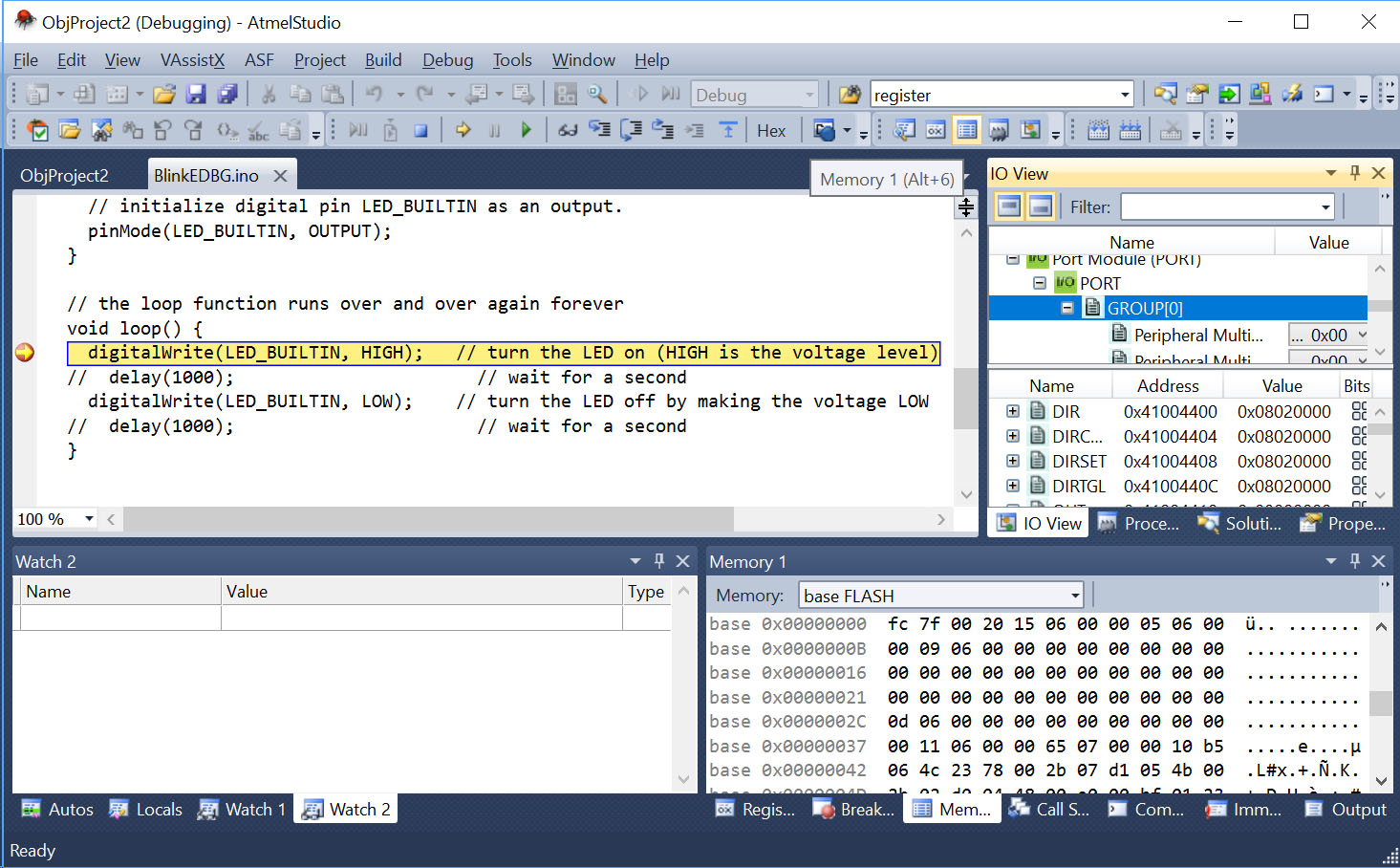Click the Undo arrow icon
This screenshot has width=1400, height=868.
(x=375, y=94)
